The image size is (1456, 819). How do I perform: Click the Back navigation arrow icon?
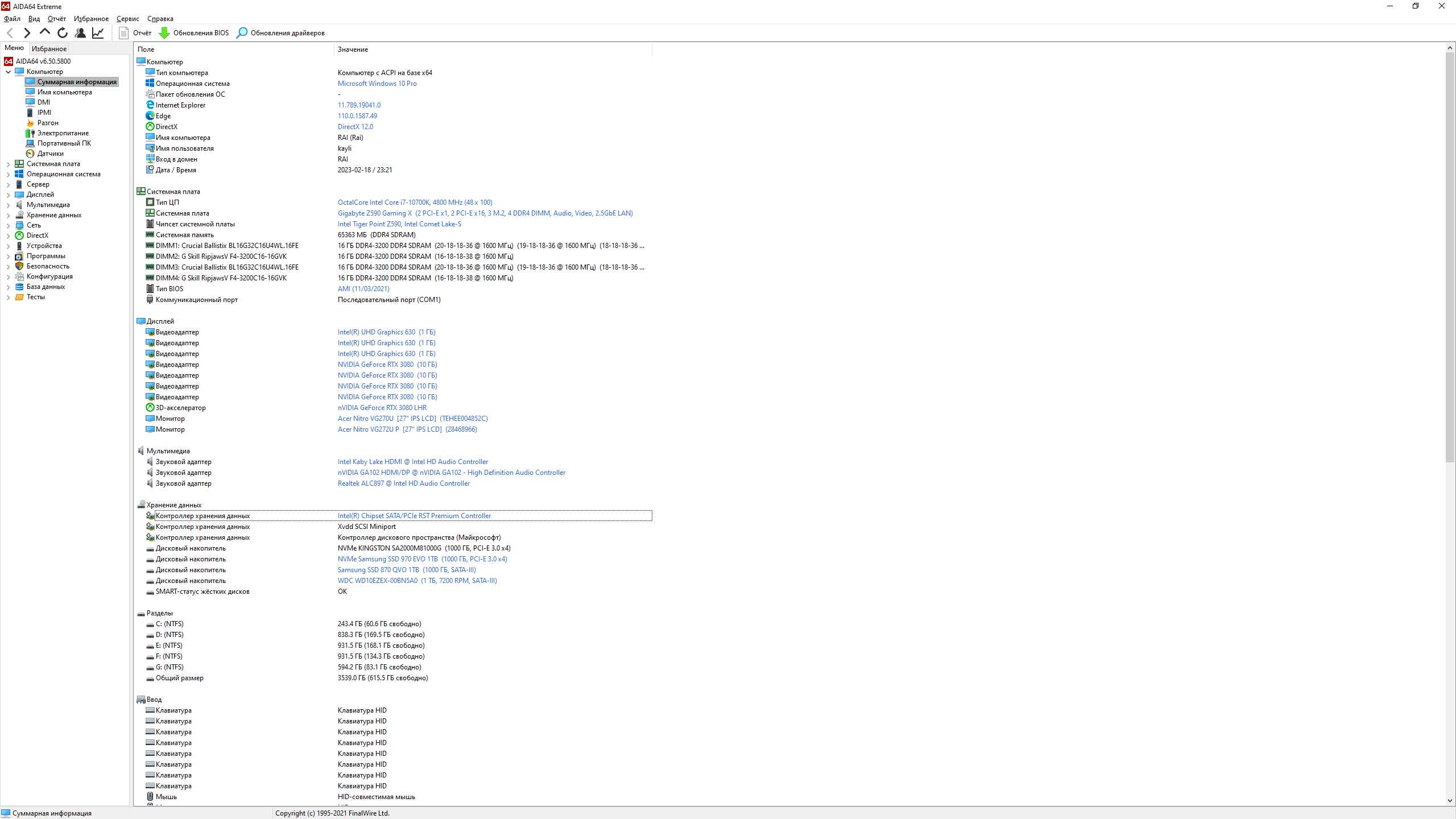(x=10, y=33)
